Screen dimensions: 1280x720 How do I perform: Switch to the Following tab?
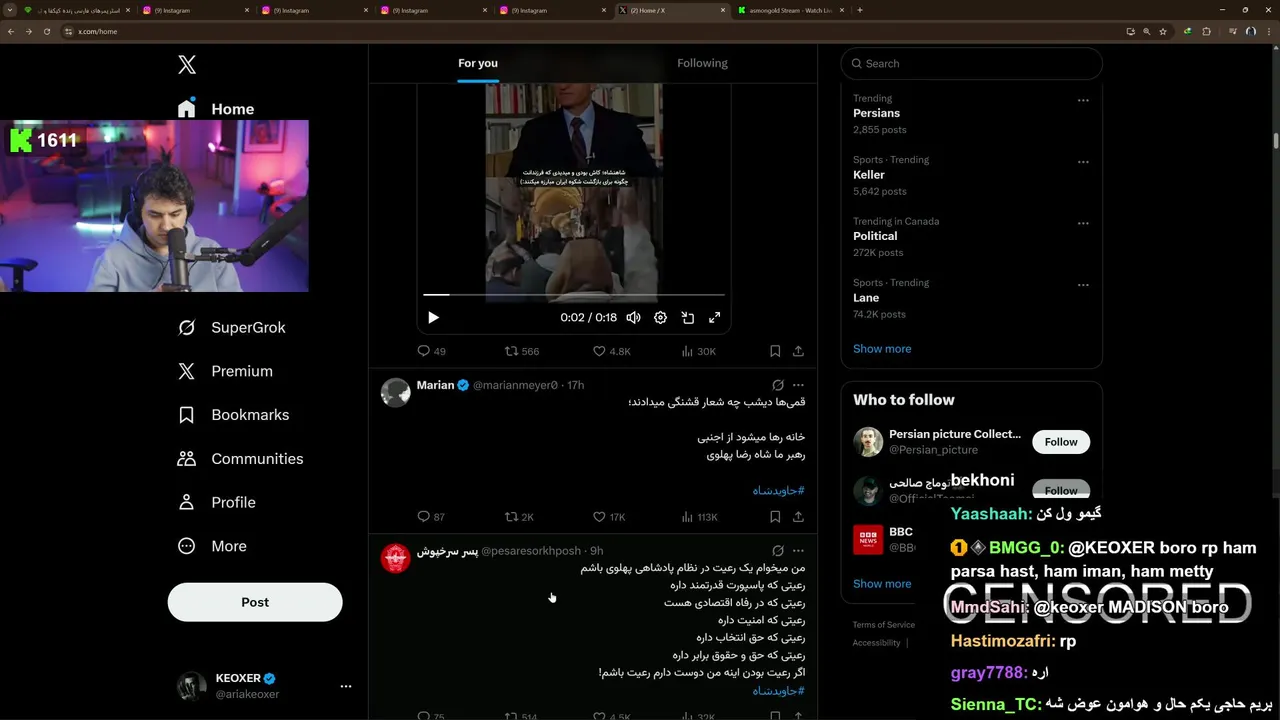[702, 63]
